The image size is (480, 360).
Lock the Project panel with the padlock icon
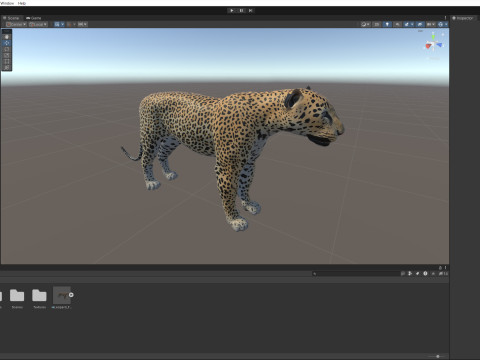[x=440, y=268]
